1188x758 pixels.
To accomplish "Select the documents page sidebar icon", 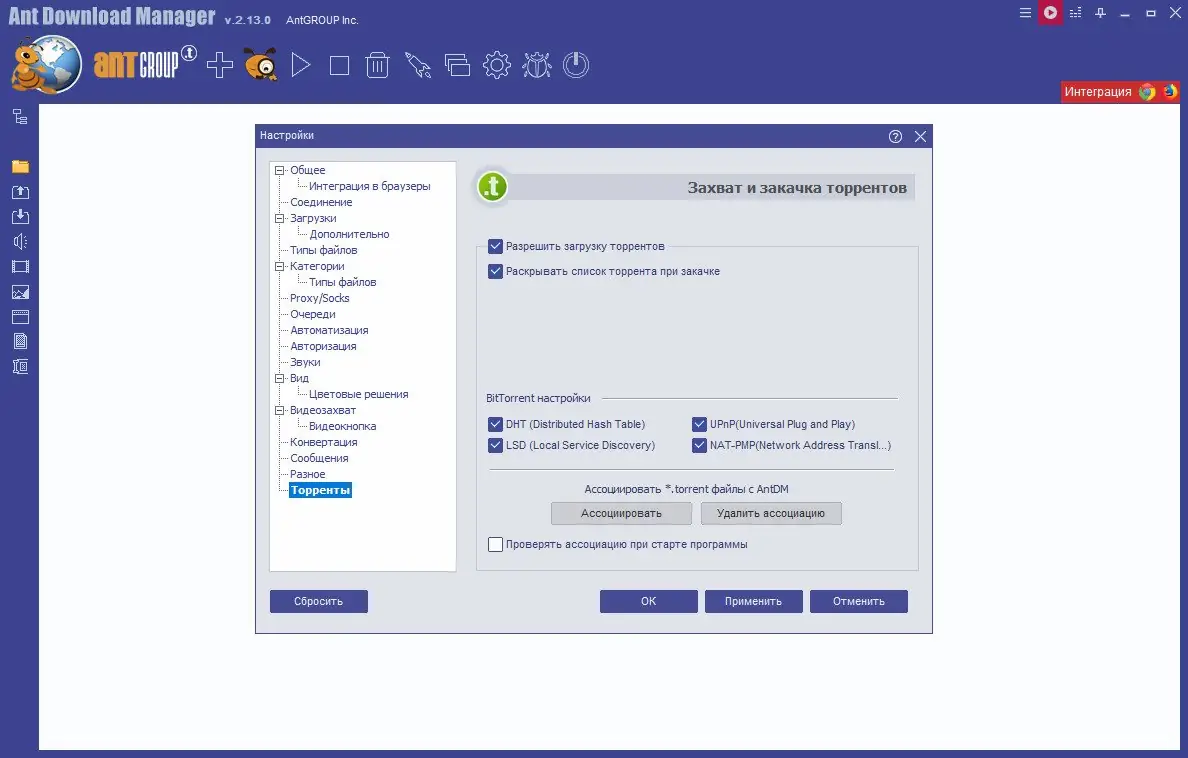I will (20, 342).
